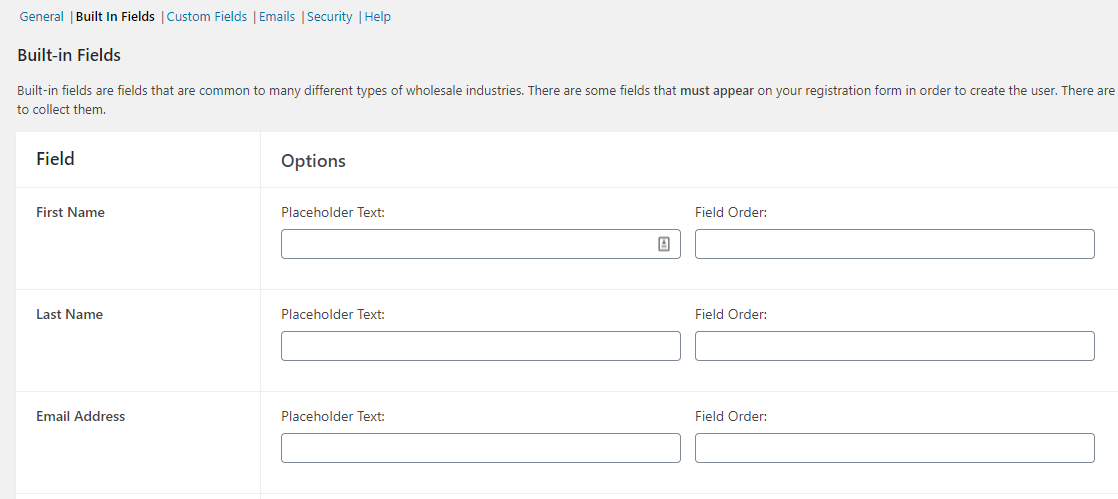This screenshot has width=1118, height=499.
Task: Click Email Address's "Placeholder Text:" label
Action: 333,416
